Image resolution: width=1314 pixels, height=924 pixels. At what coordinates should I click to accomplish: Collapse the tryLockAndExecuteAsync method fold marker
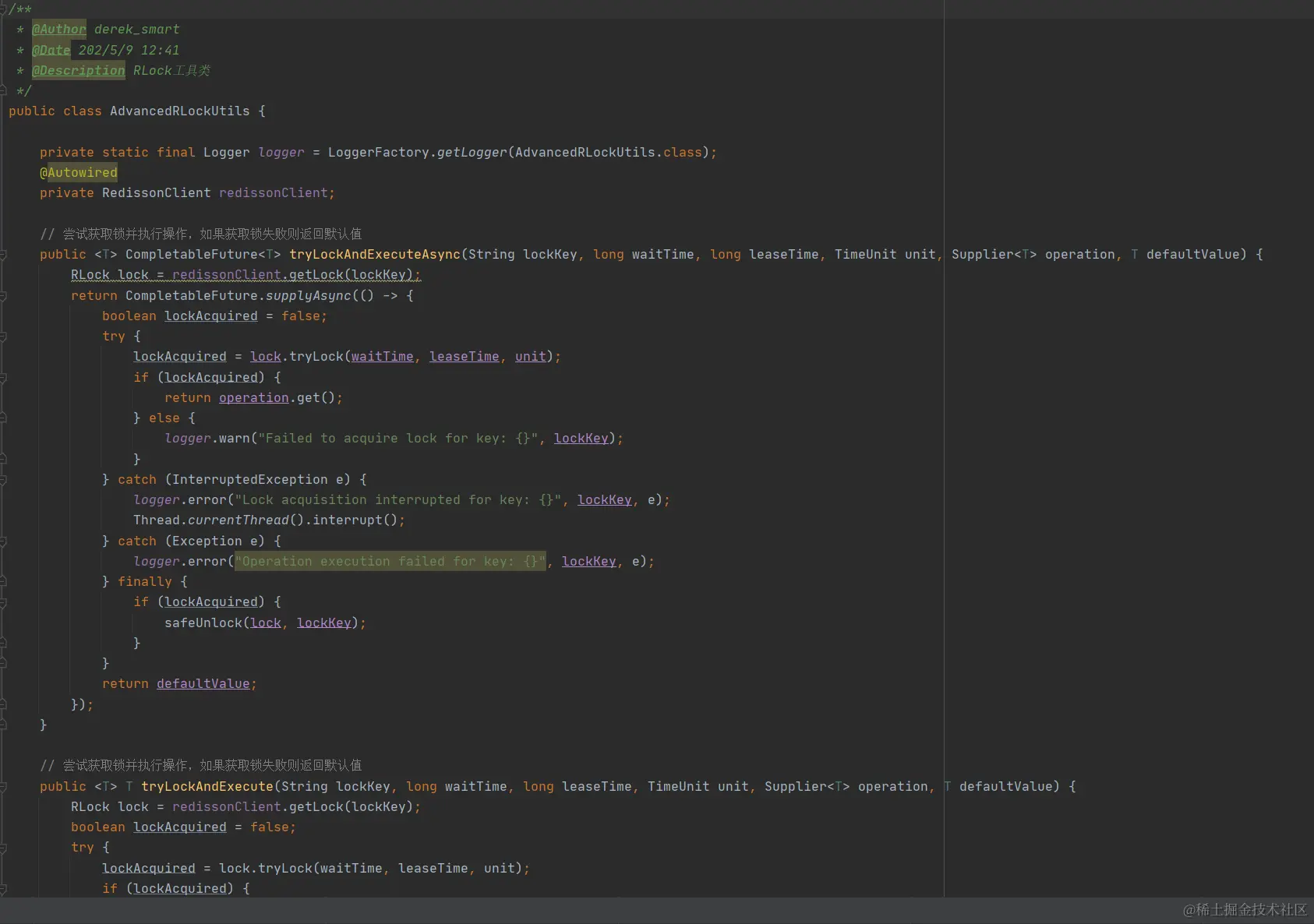tap(3, 255)
